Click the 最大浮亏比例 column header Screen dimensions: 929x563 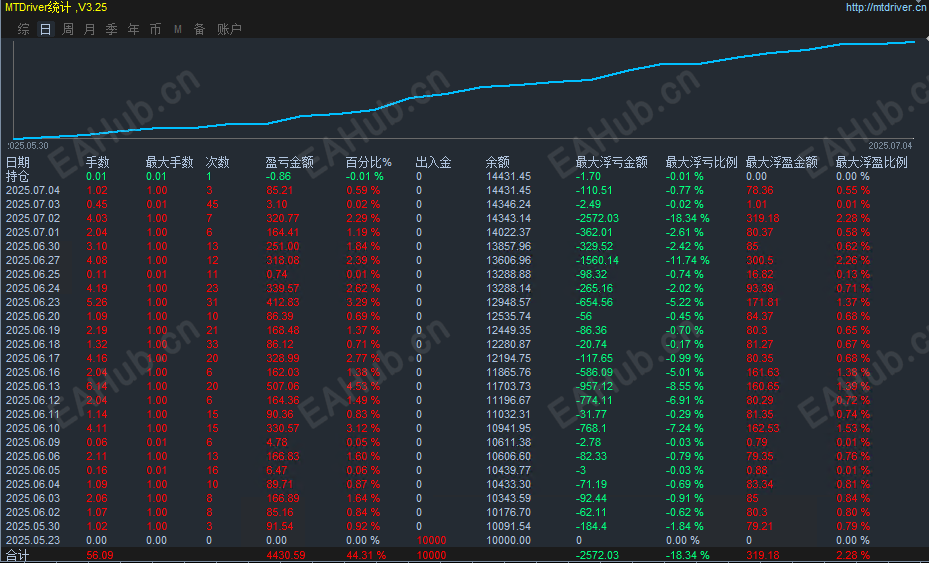point(701,162)
